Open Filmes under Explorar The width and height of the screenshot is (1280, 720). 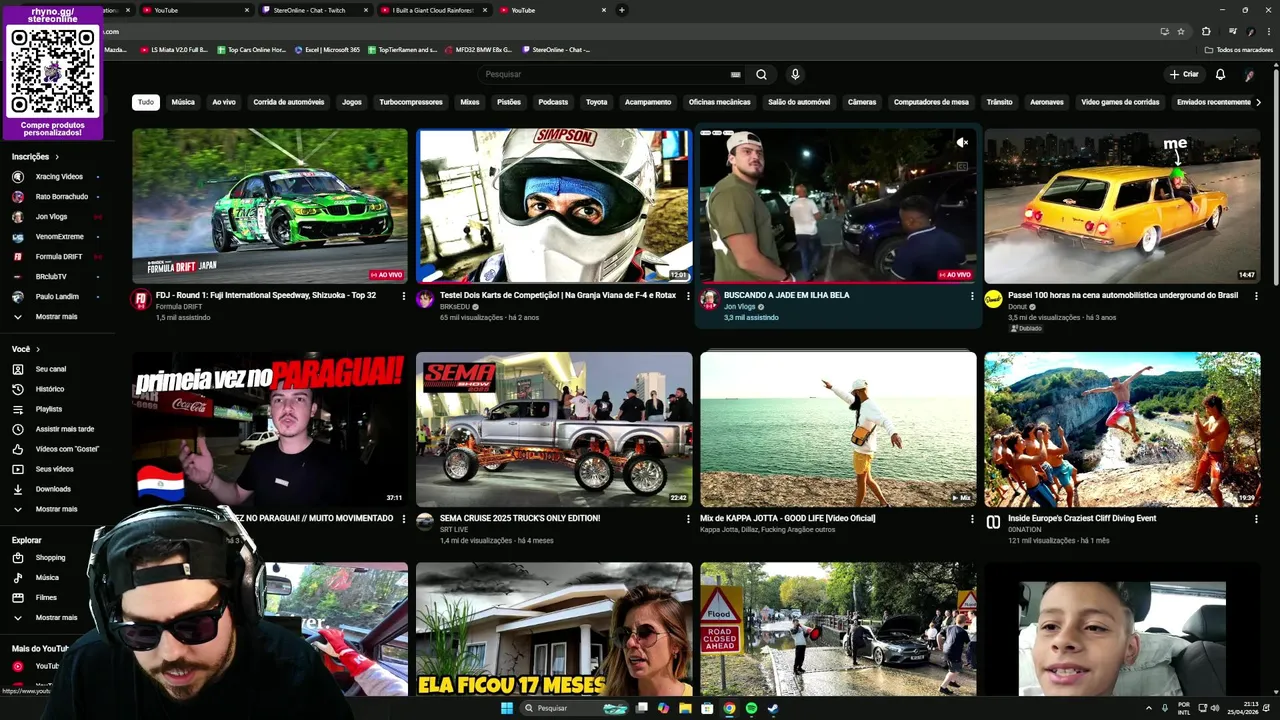46,597
